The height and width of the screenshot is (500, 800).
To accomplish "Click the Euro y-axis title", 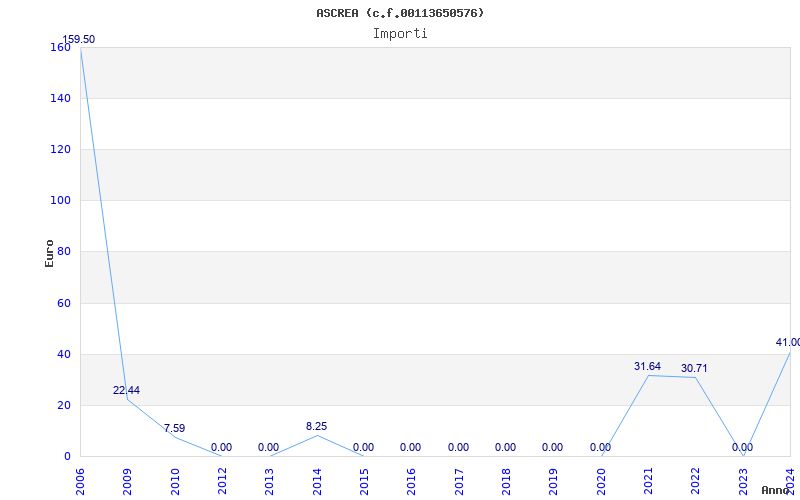I will tap(49, 253).
